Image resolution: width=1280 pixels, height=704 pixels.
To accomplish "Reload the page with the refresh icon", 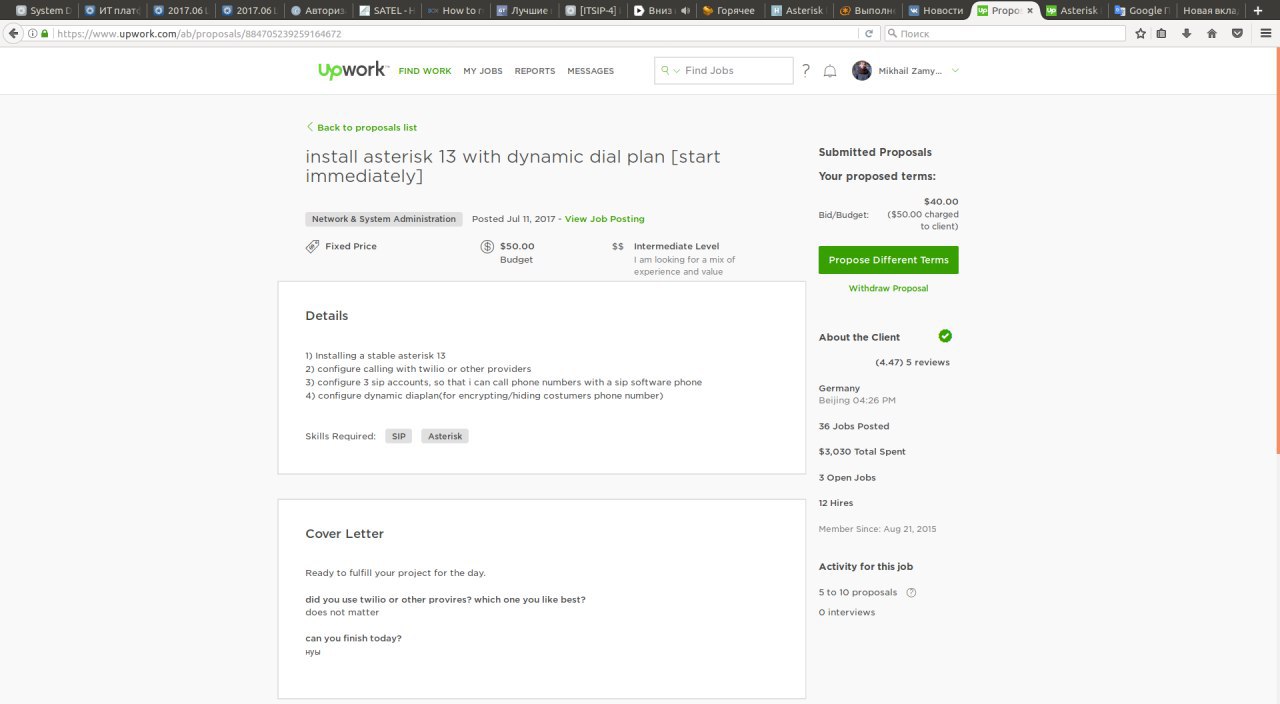I will pyautogui.click(x=869, y=33).
